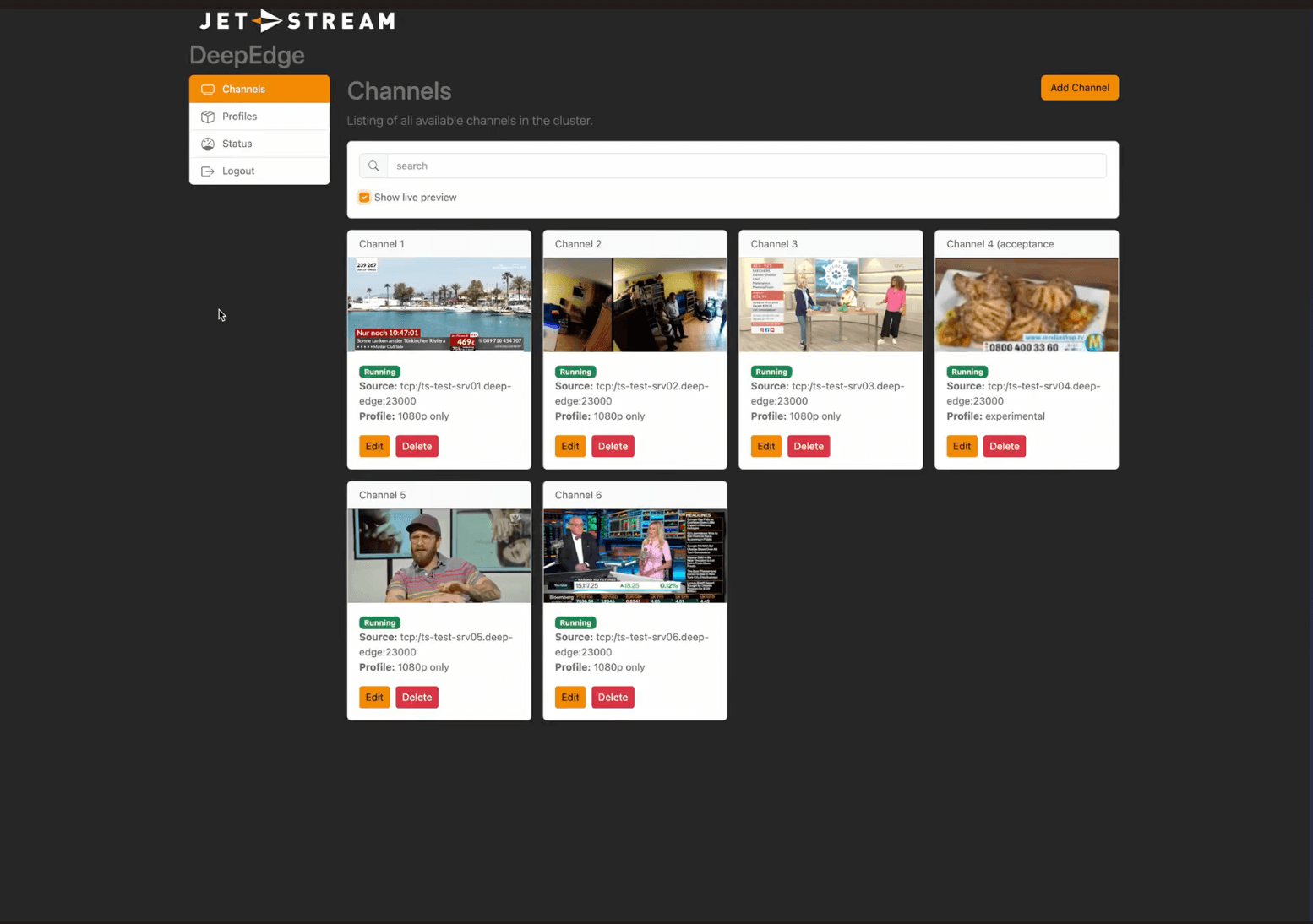
Task: Click the Running badge on Channel 4
Action: [967, 372]
